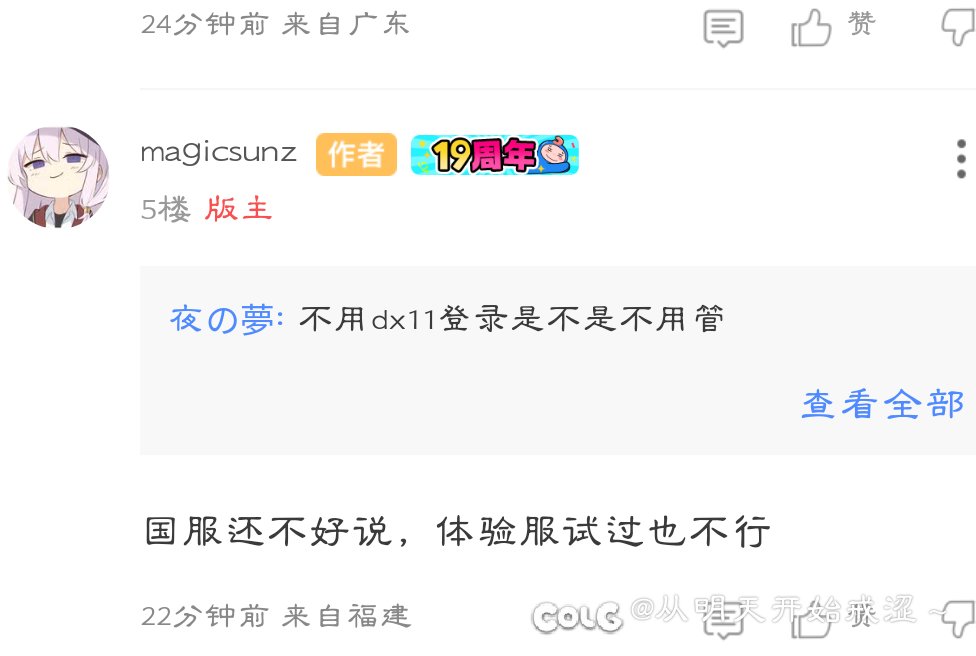
Task: Open the three-dot menu for magicsunz's comment
Action: pyautogui.click(x=961, y=159)
